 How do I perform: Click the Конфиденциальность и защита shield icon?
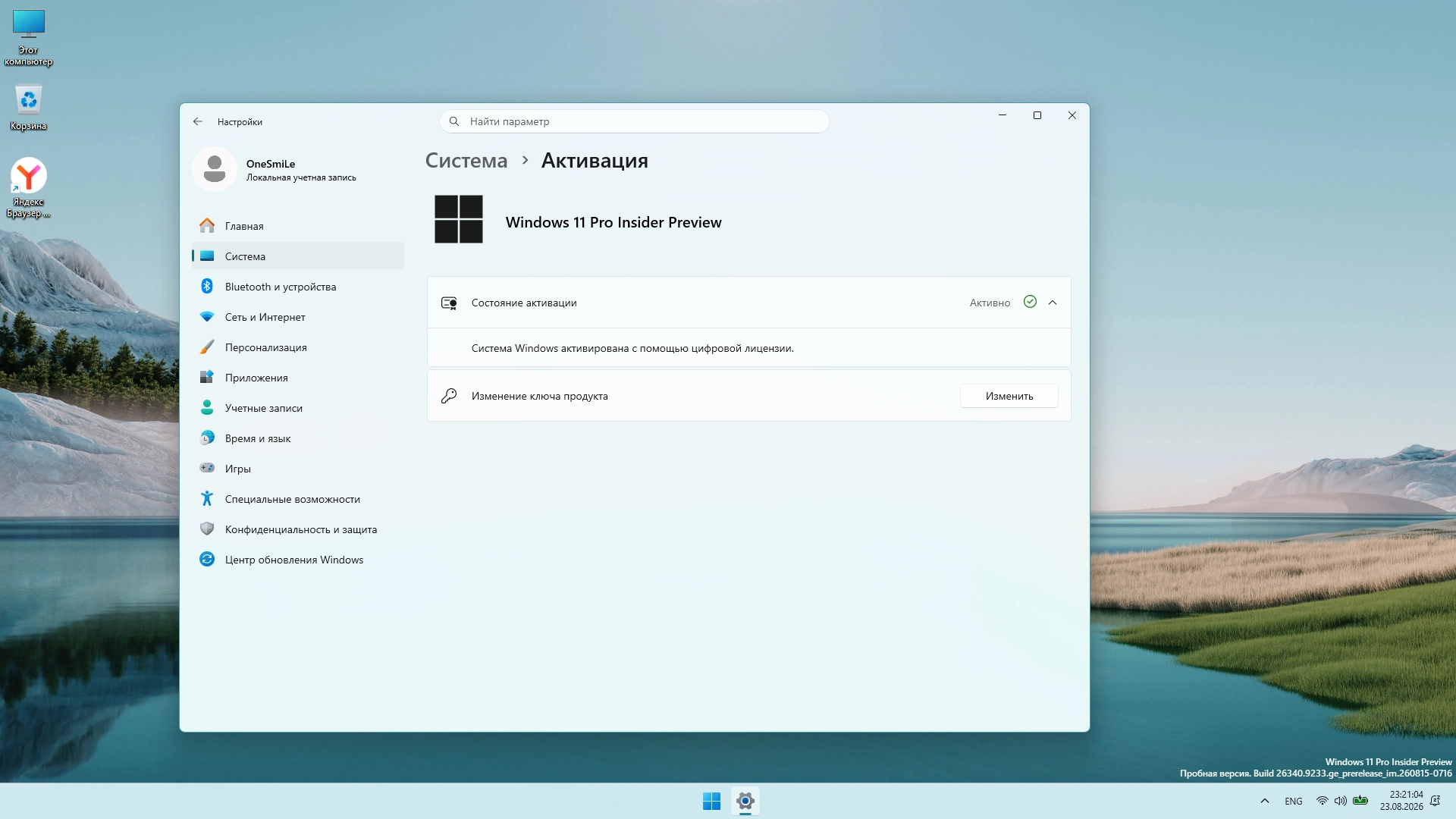(207, 529)
